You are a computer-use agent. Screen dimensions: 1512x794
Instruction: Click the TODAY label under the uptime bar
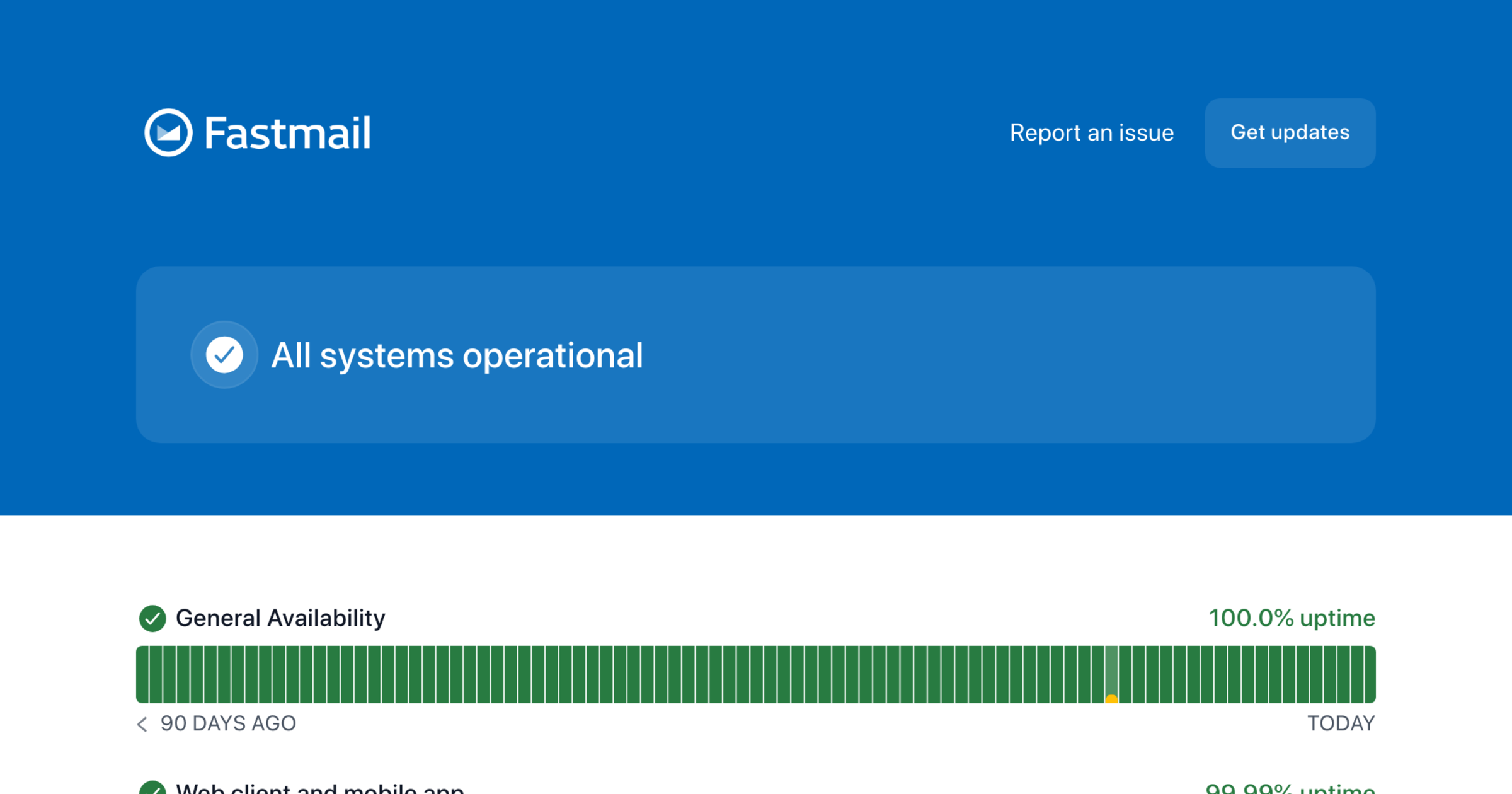(1341, 723)
